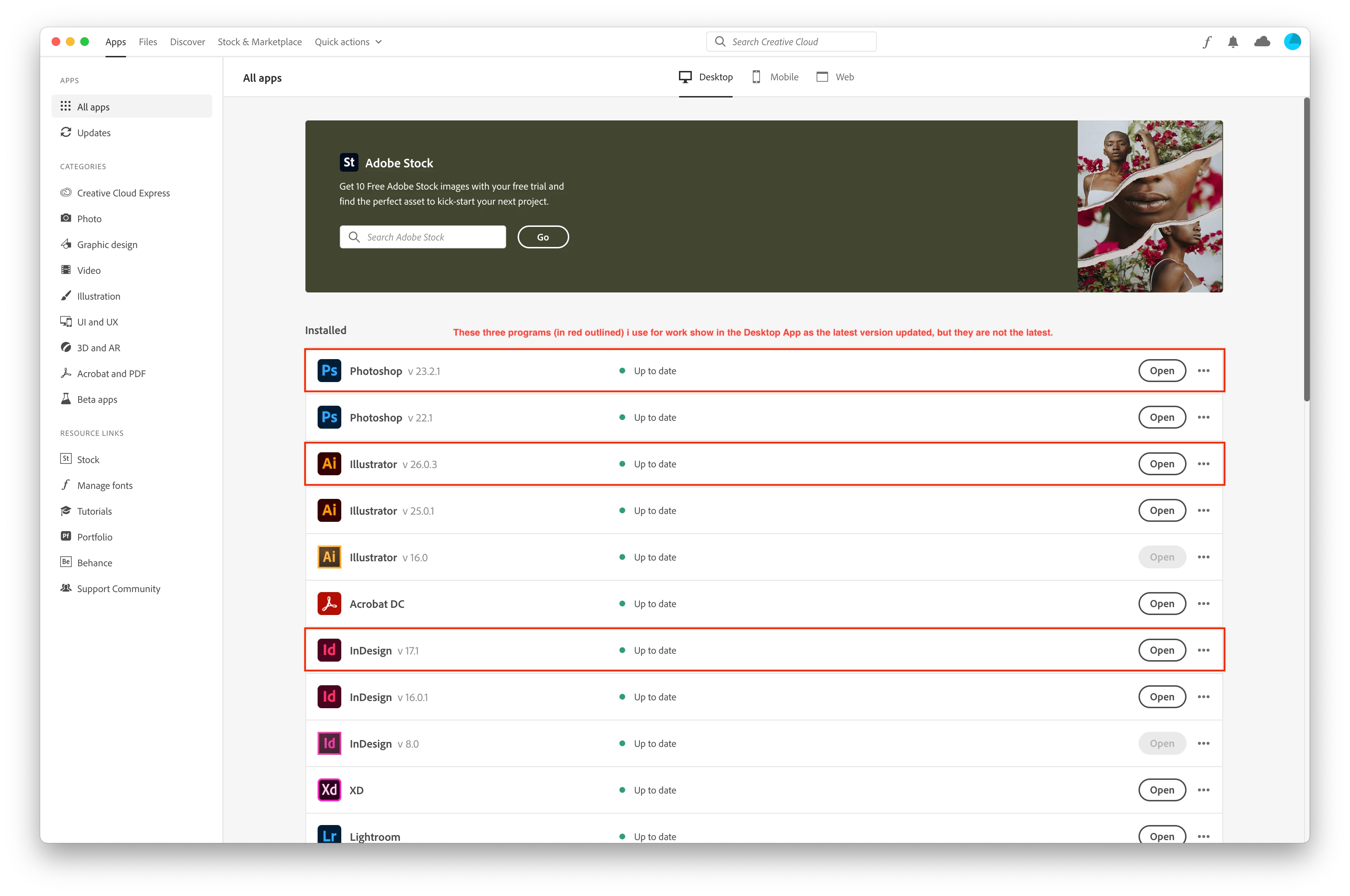Click the Acrobat DC app icon
1350x896 pixels.
(x=329, y=604)
